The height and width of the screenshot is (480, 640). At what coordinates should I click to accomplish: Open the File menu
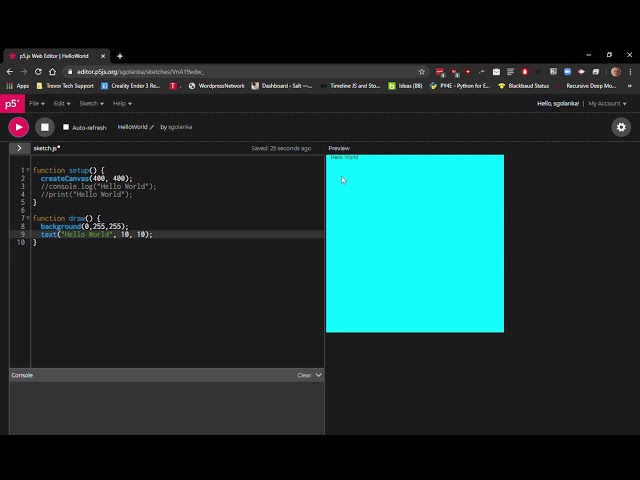tap(37, 104)
